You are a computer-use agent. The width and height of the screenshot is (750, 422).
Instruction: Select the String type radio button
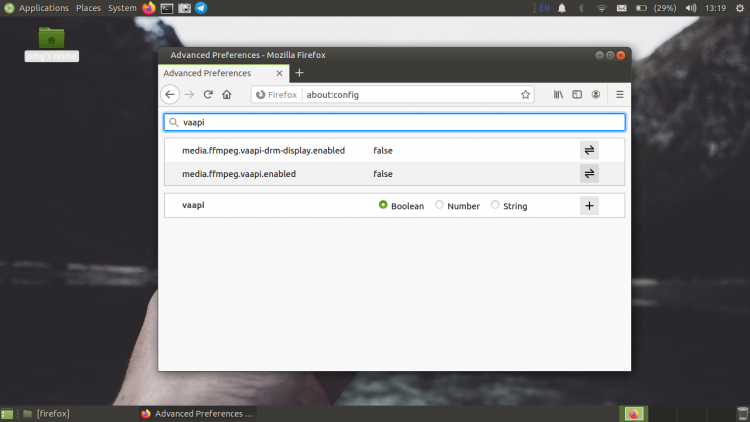pyautogui.click(x=495, y=205)
